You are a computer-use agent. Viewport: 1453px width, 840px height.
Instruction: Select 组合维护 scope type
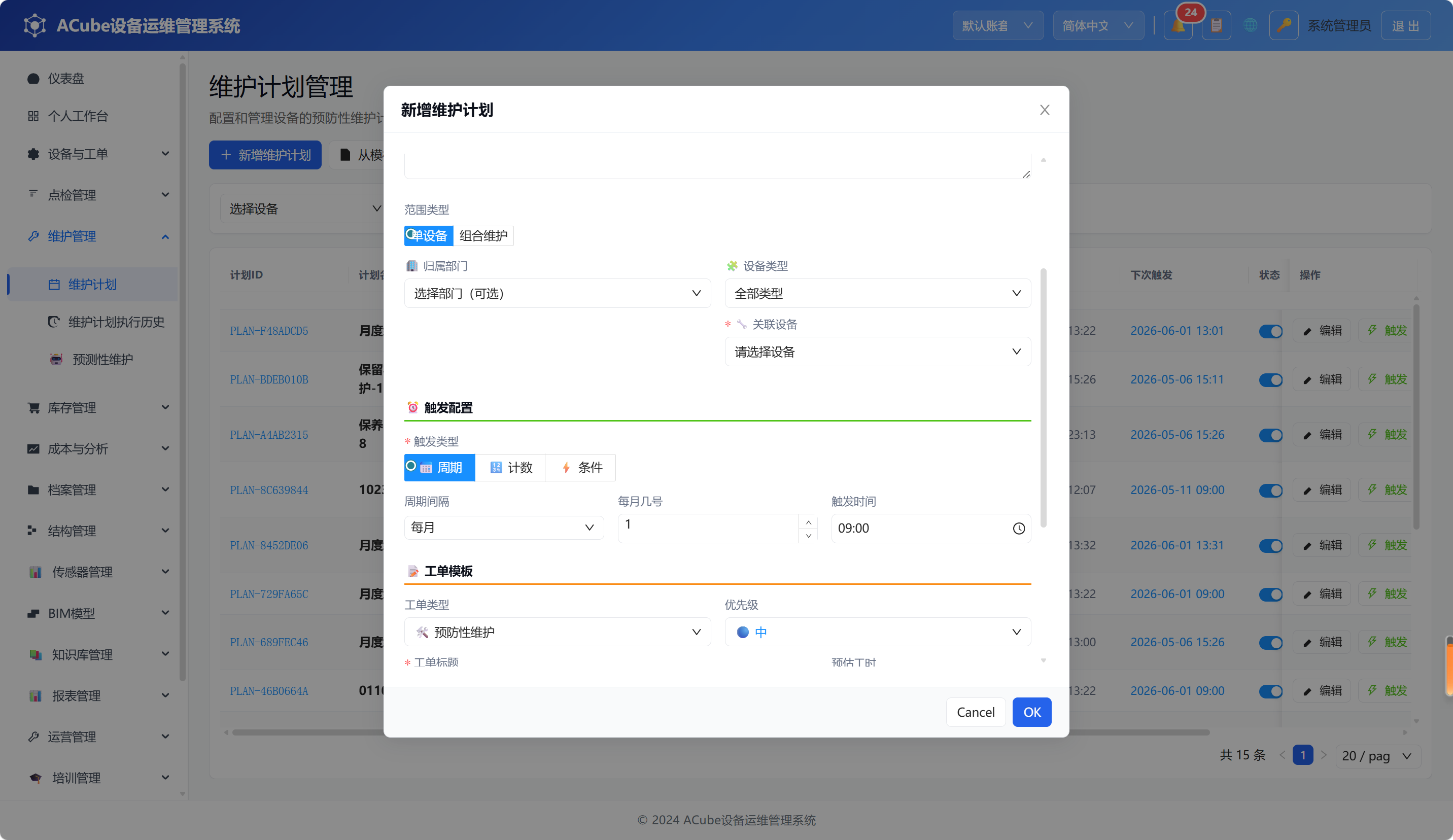pos(483,235)
